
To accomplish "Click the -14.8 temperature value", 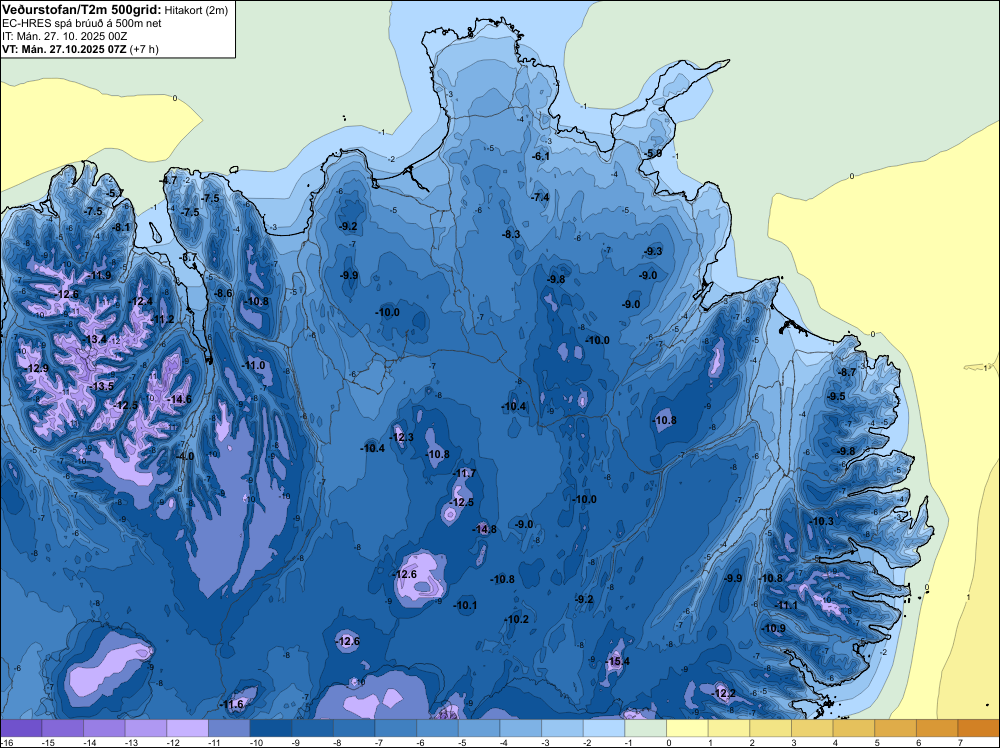I will click(484, 529).
